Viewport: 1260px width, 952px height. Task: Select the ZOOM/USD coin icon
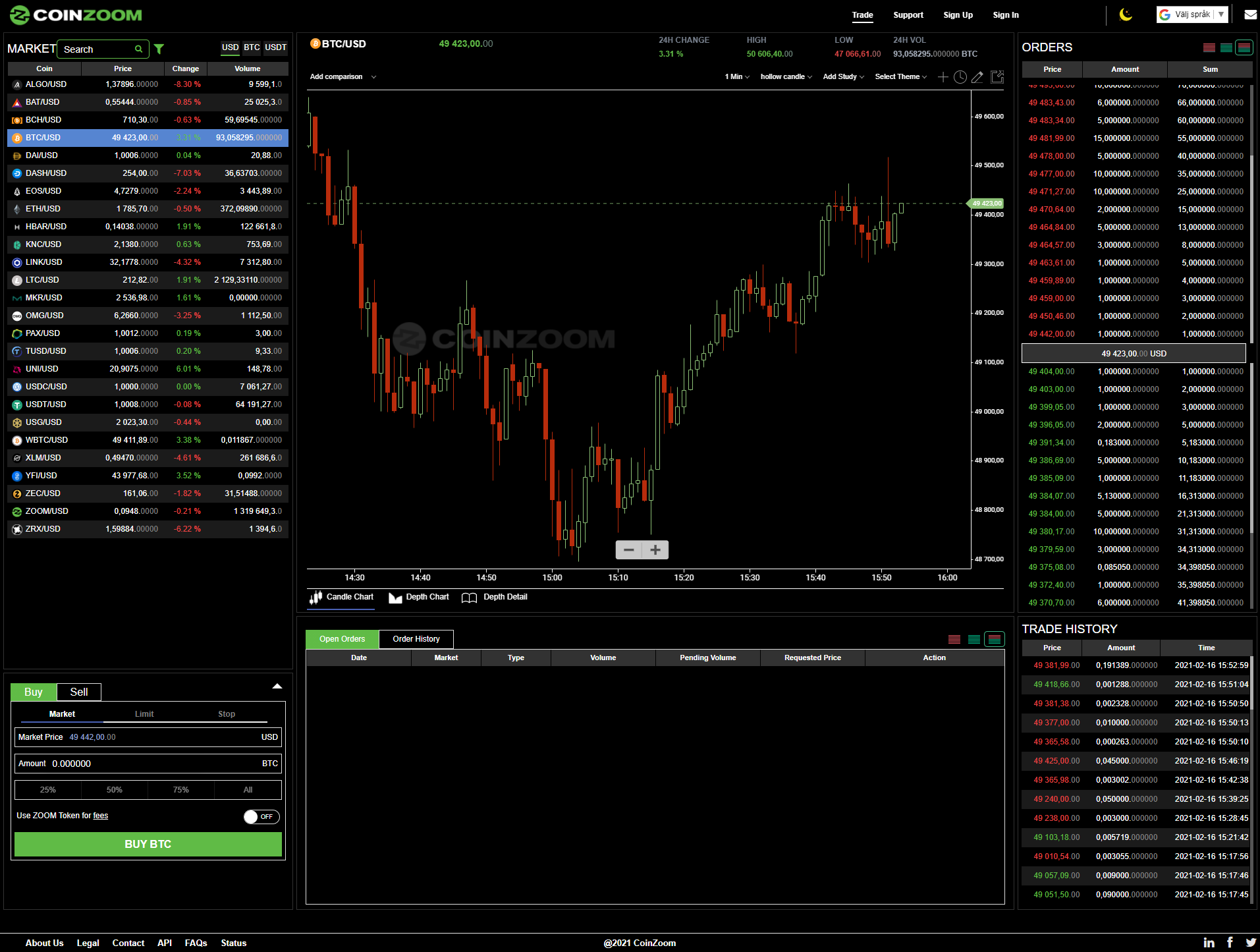click(x=17, y=511)
